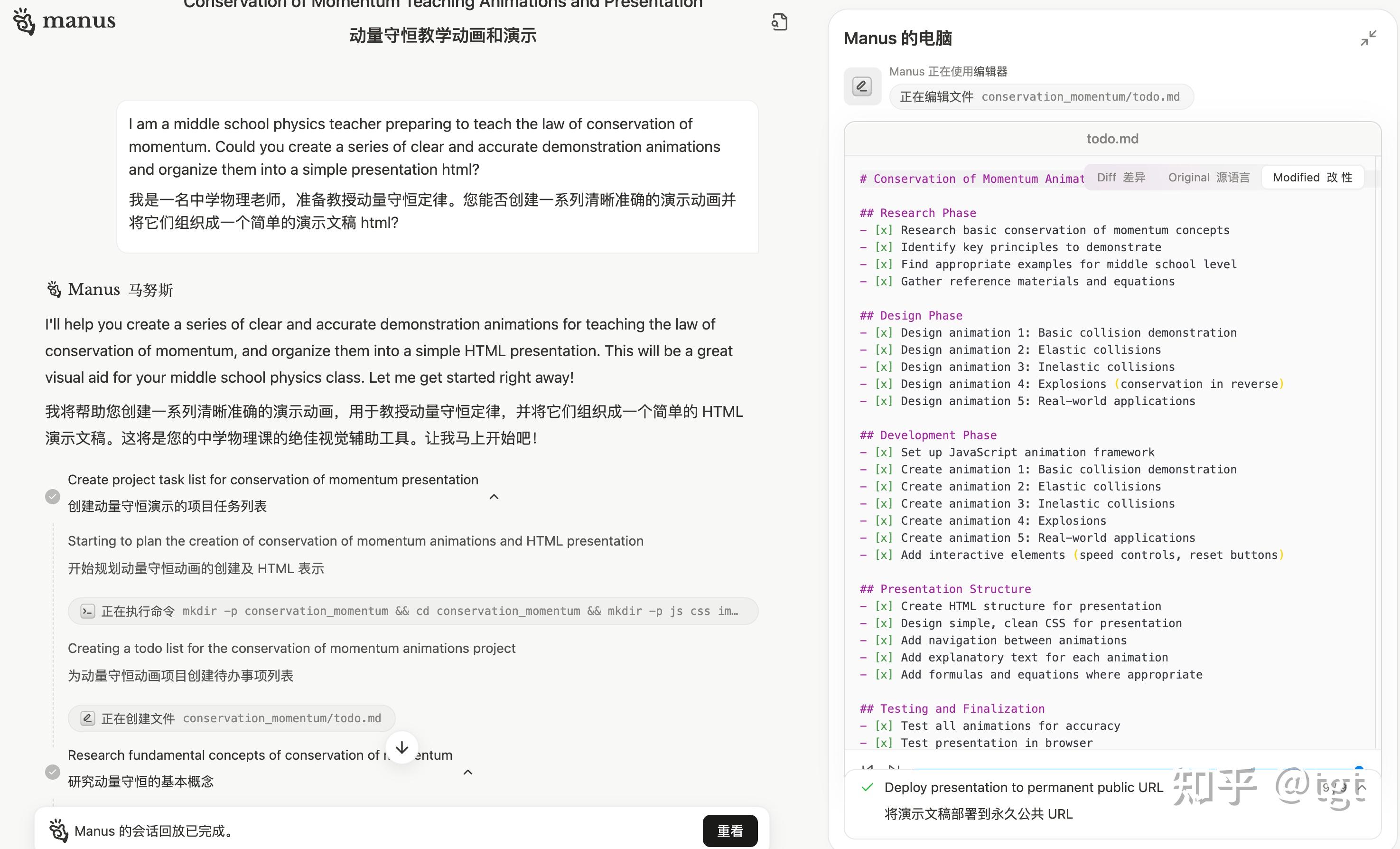Screen dimensions: 1400x849
Task: Click the Manus avatar beside 马努斯 reply
Action: click(x=54, y=290)
